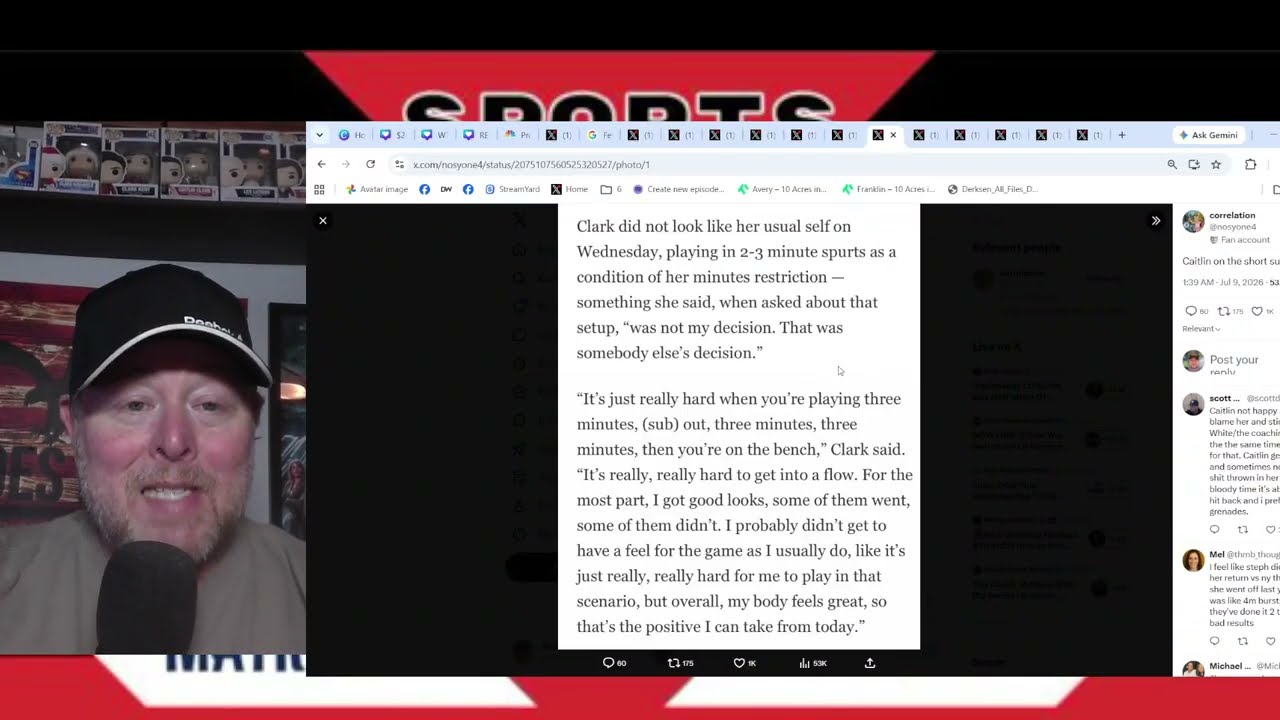This screenshot has width=1280, height=720.
Task: Switch to the '$2' tab
Action: pos(393,135)
